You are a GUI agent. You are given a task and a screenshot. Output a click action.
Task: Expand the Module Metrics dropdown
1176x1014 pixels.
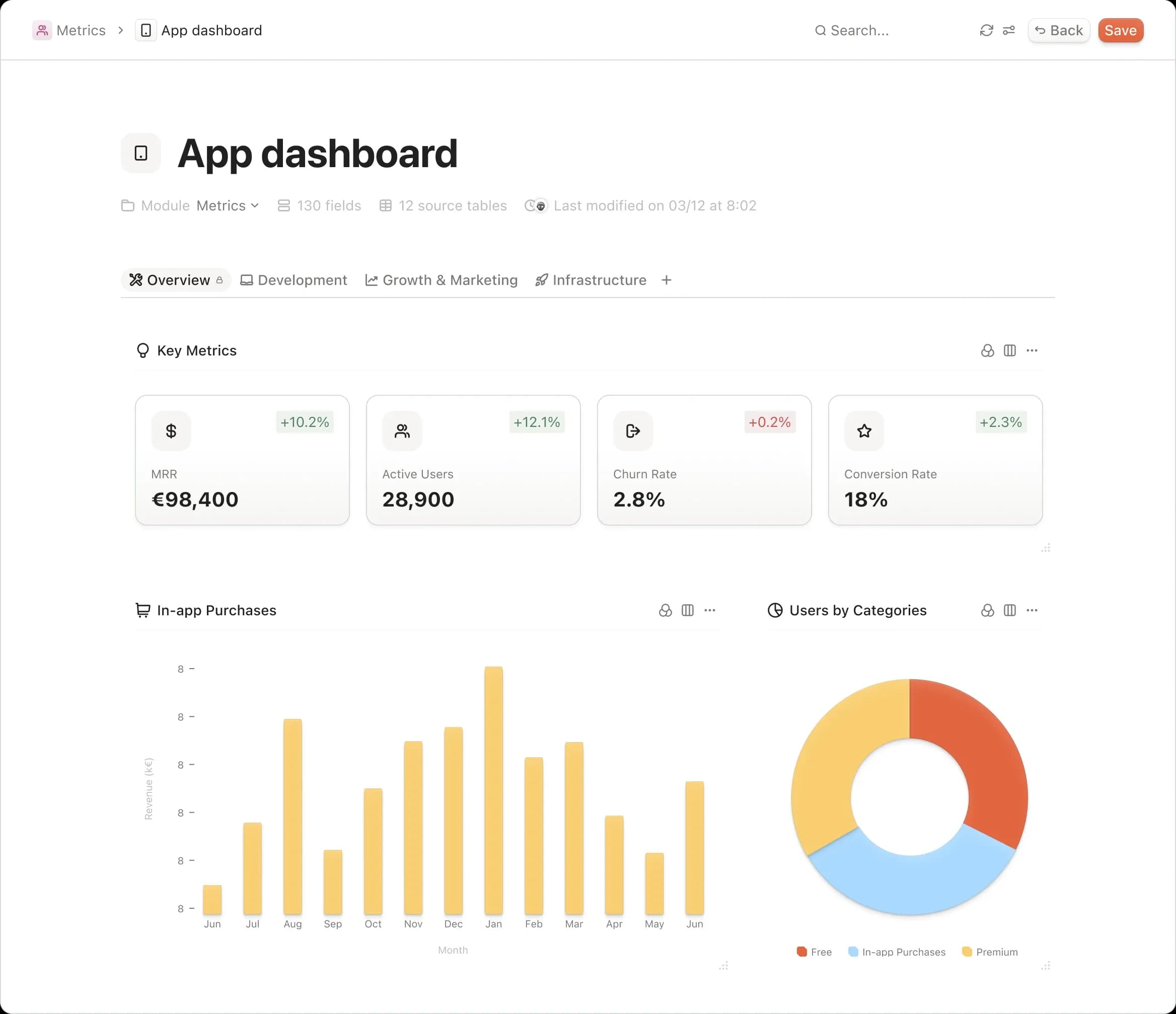pos(227,205)
